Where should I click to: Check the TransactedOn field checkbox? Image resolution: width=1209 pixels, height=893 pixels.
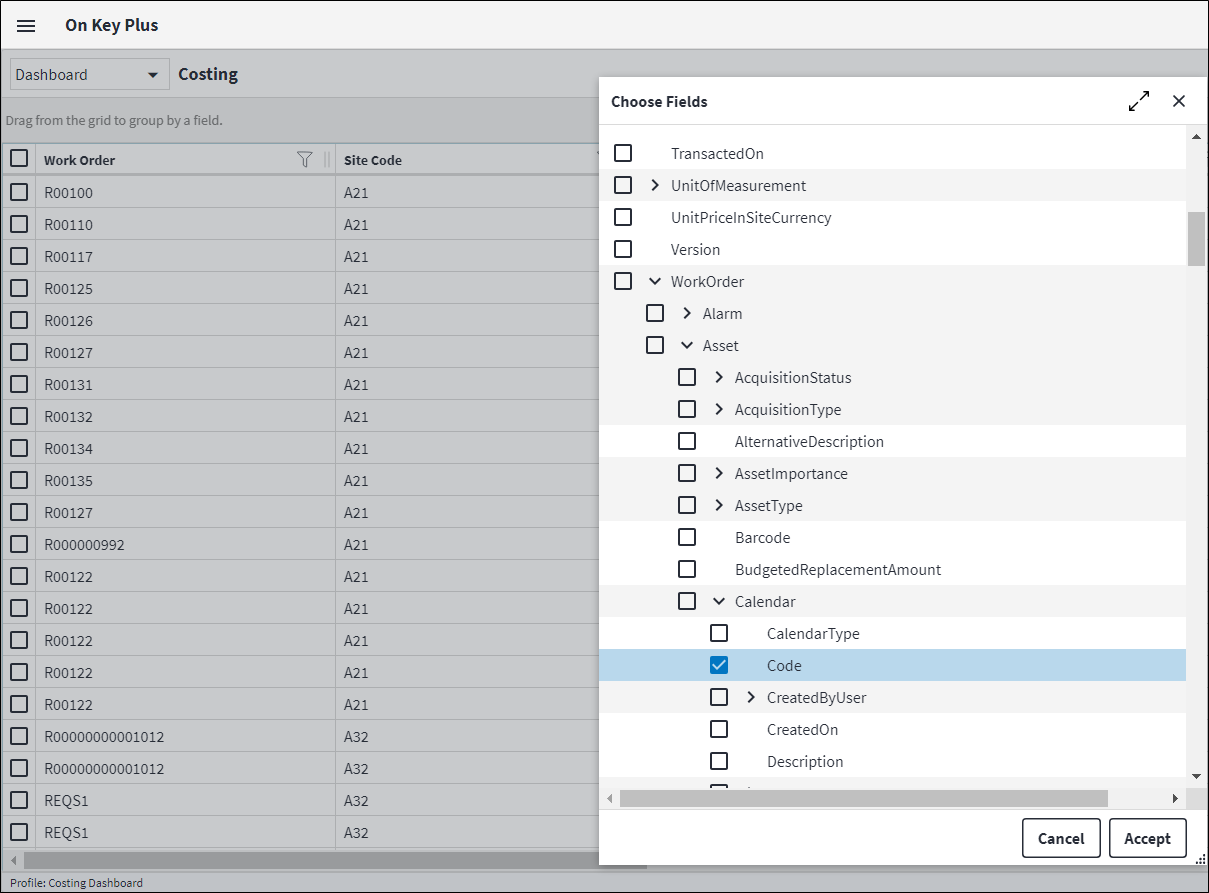[x=623, y=153]
